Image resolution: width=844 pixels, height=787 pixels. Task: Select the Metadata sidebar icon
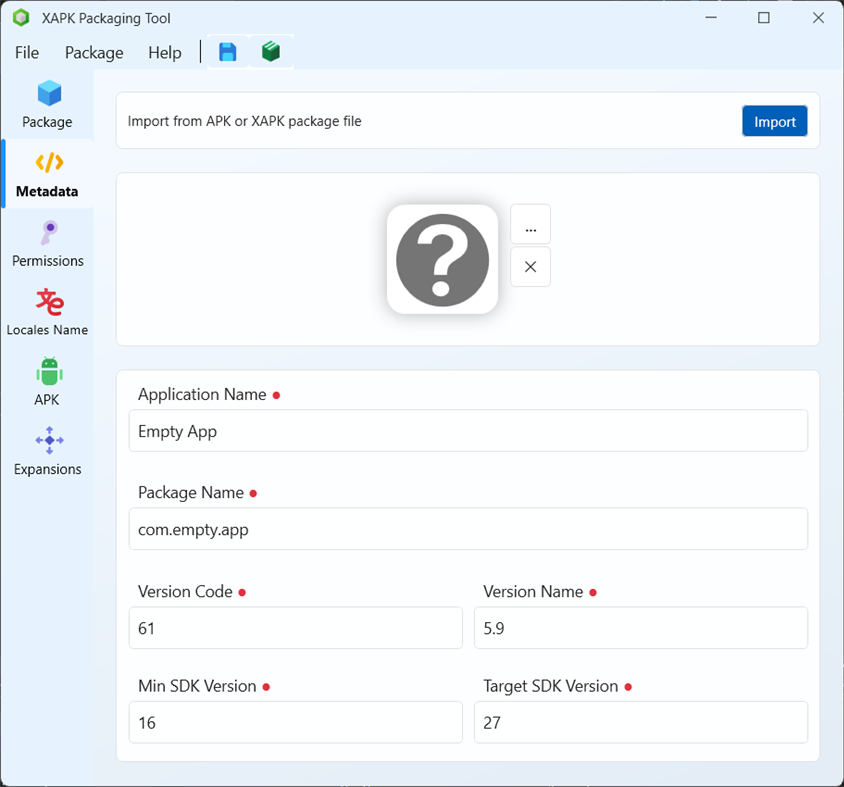point(47,173)
